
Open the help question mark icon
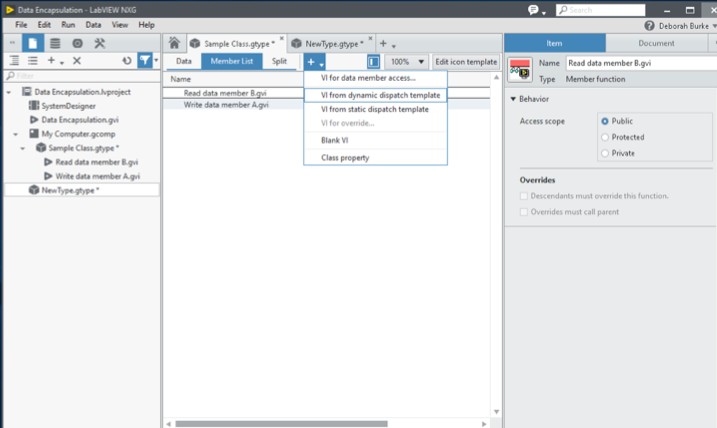click(x=649, y=26)
